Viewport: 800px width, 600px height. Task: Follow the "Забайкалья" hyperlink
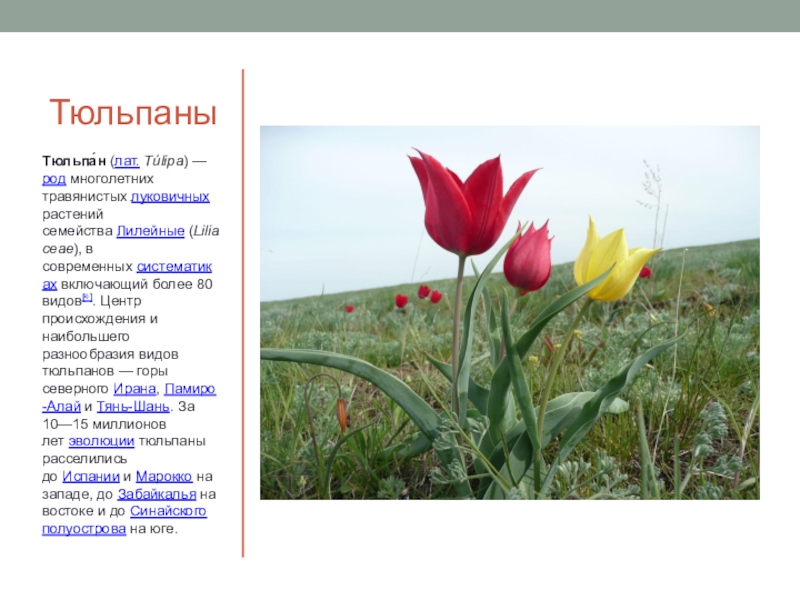156,494
